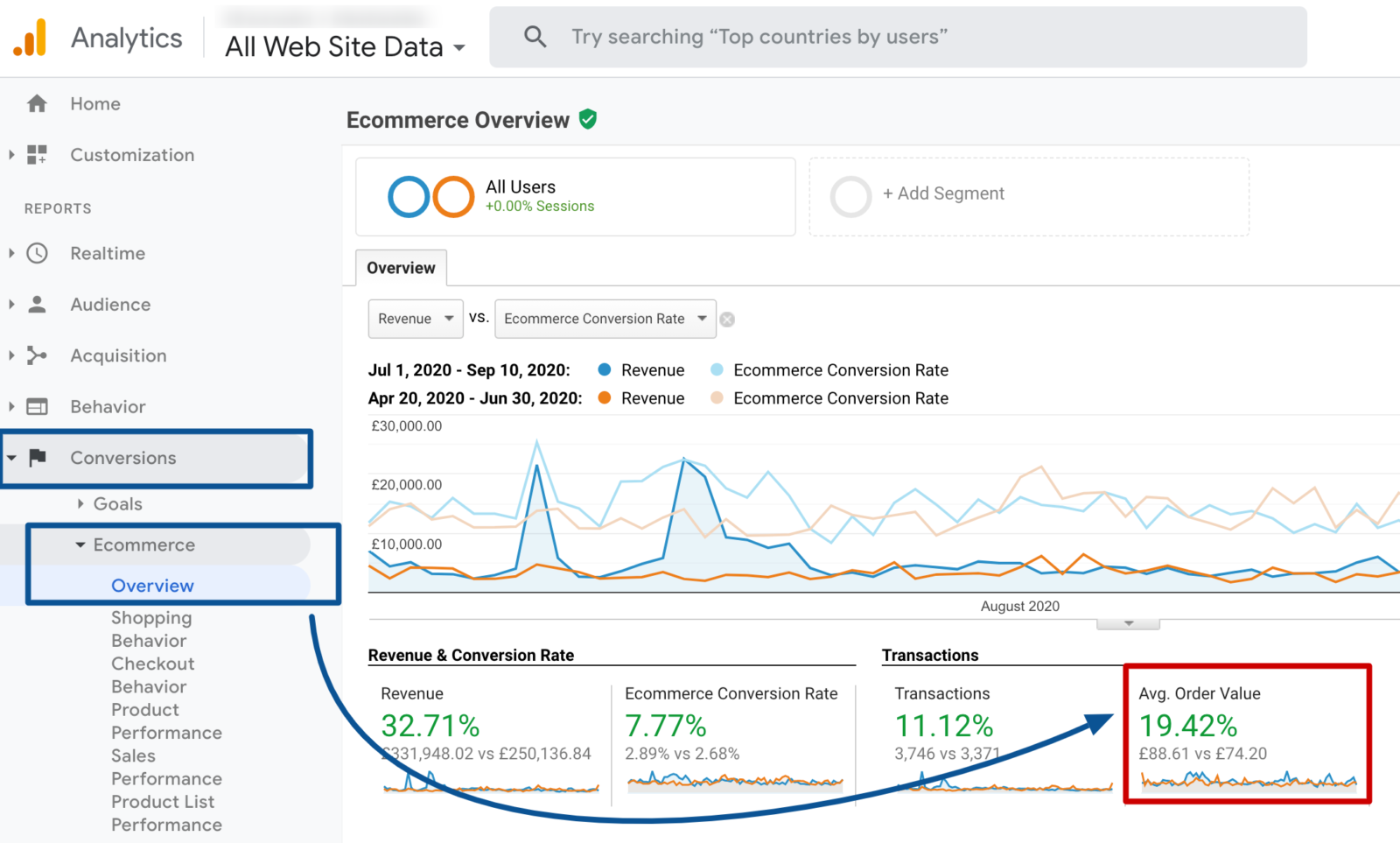Click the £88.61 vs £74.20 comparison
This screenshot has height=843, width=1400.
[x=1203, y=754]
